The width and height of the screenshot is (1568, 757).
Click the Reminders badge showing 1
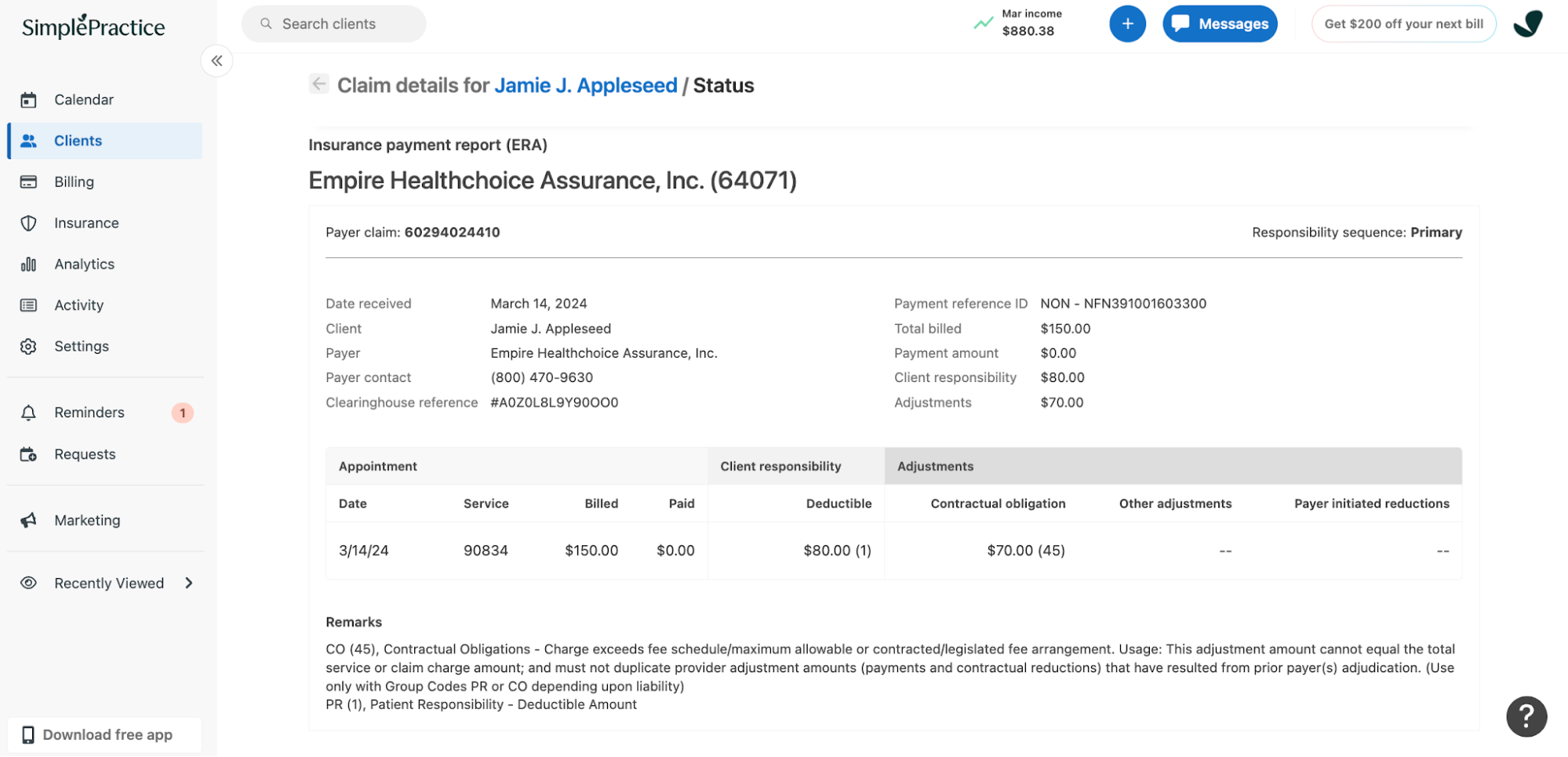click(183, 413)
